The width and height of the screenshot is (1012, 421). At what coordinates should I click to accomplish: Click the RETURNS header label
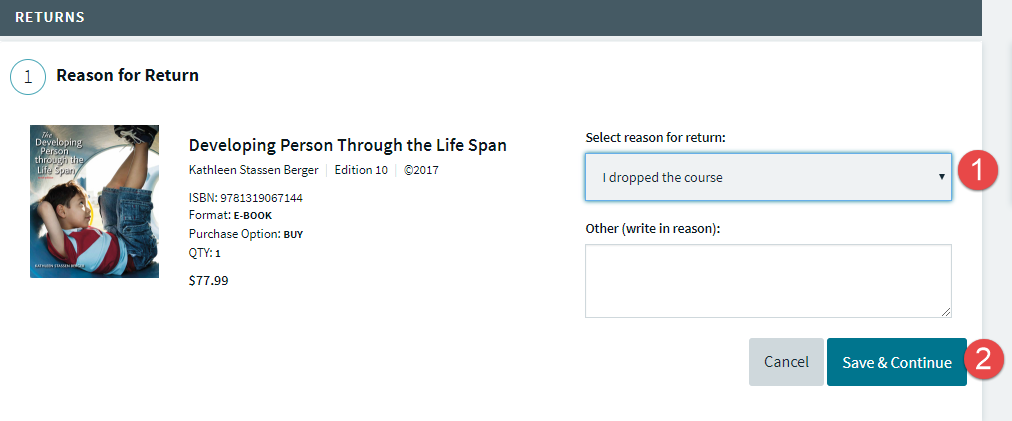50,17
